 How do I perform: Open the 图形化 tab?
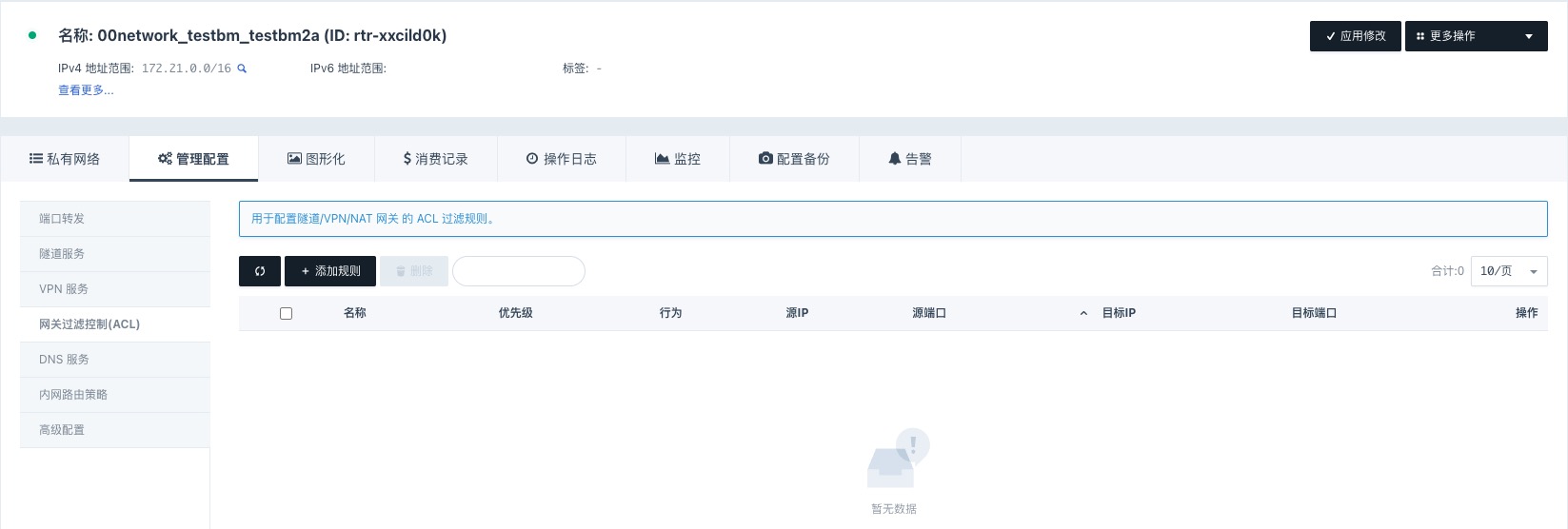316,159
